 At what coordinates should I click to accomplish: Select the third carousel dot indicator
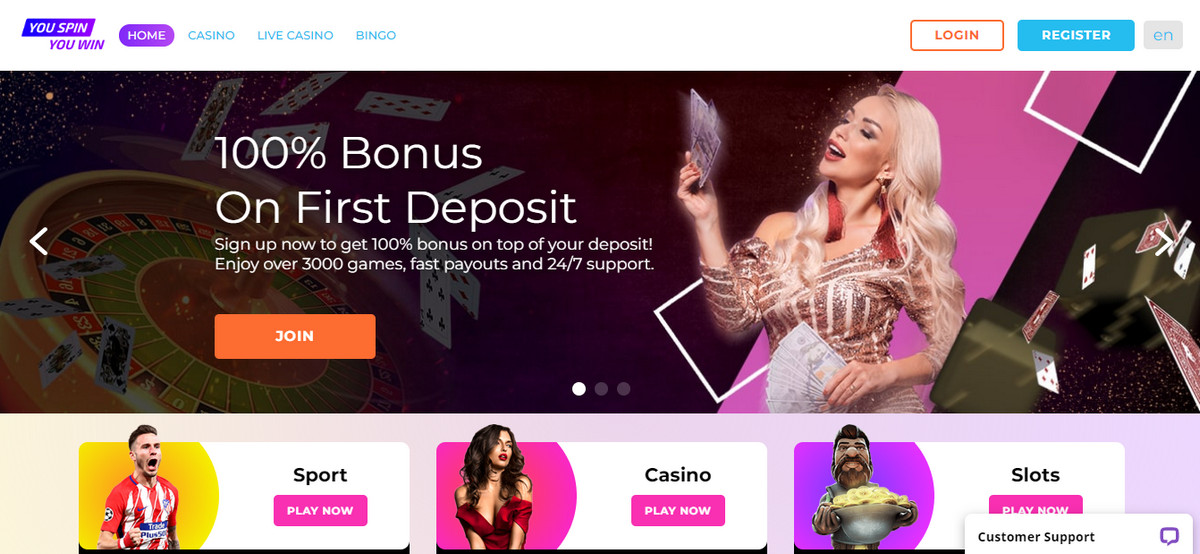(x=623, y=389)
